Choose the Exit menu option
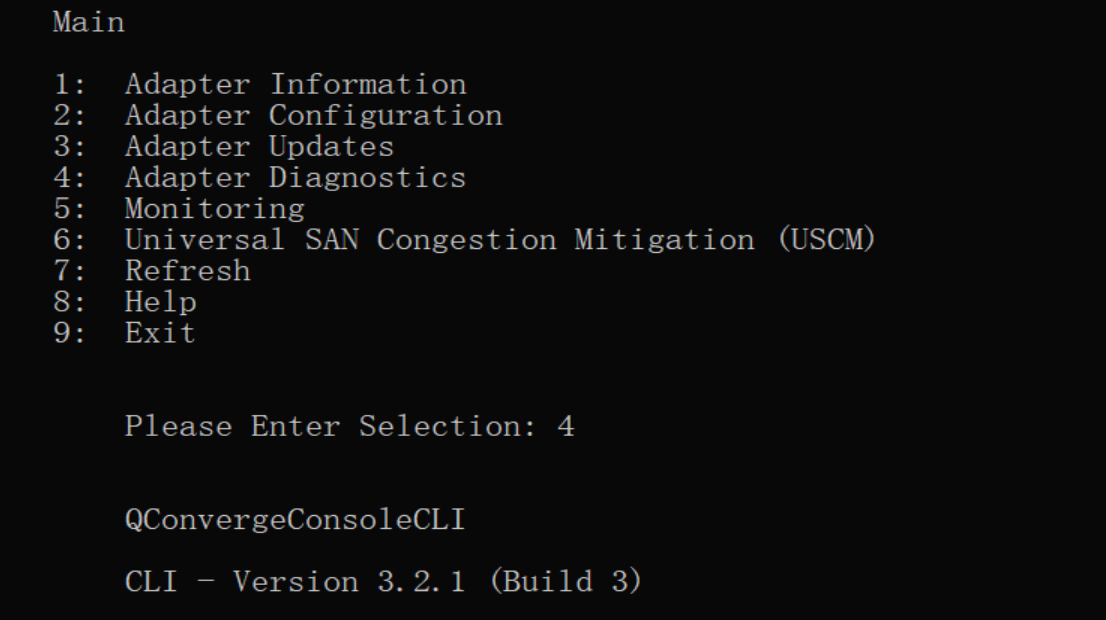This screenshot has height=620, width=1106. coord(160,333)
